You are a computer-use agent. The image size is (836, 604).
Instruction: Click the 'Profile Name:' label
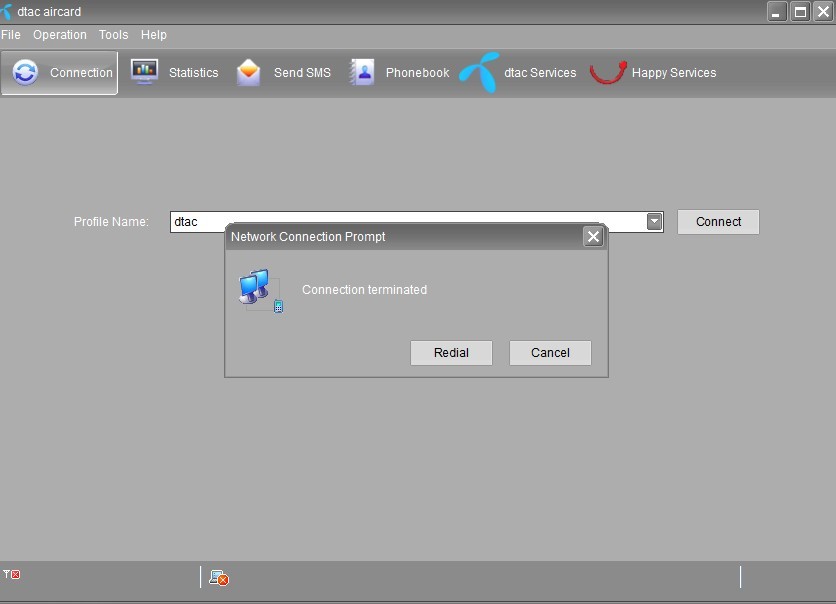[111, 222]
